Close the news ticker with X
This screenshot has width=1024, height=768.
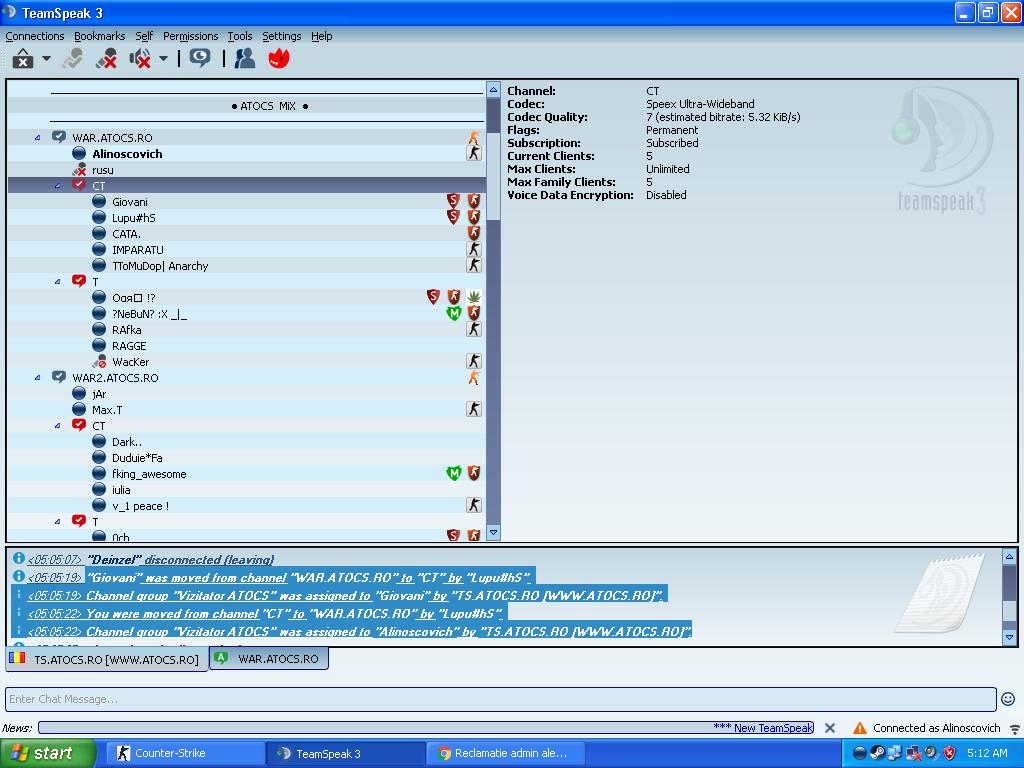(829, 728)
